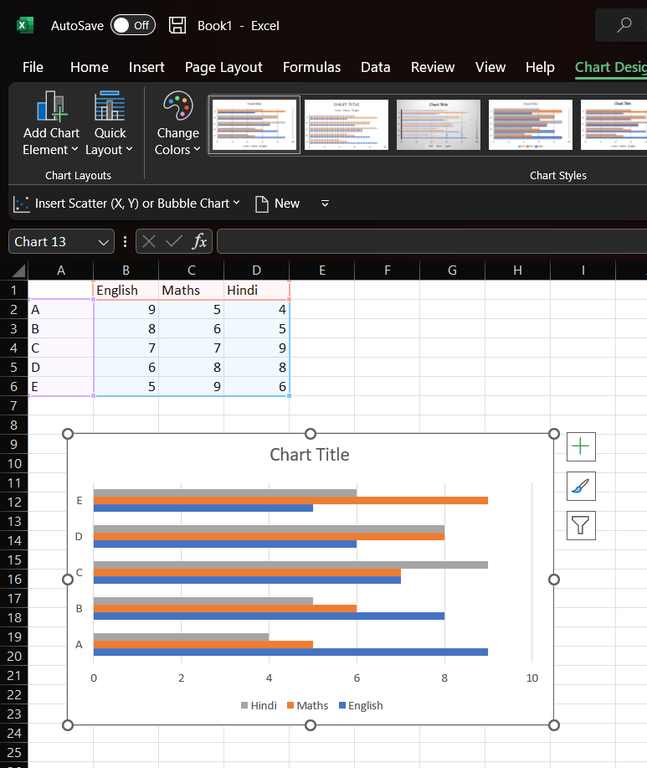Screen dimensions: 647x768
Task: Click the Chart Styles paintbrush button
Action: tap(581, 486)
